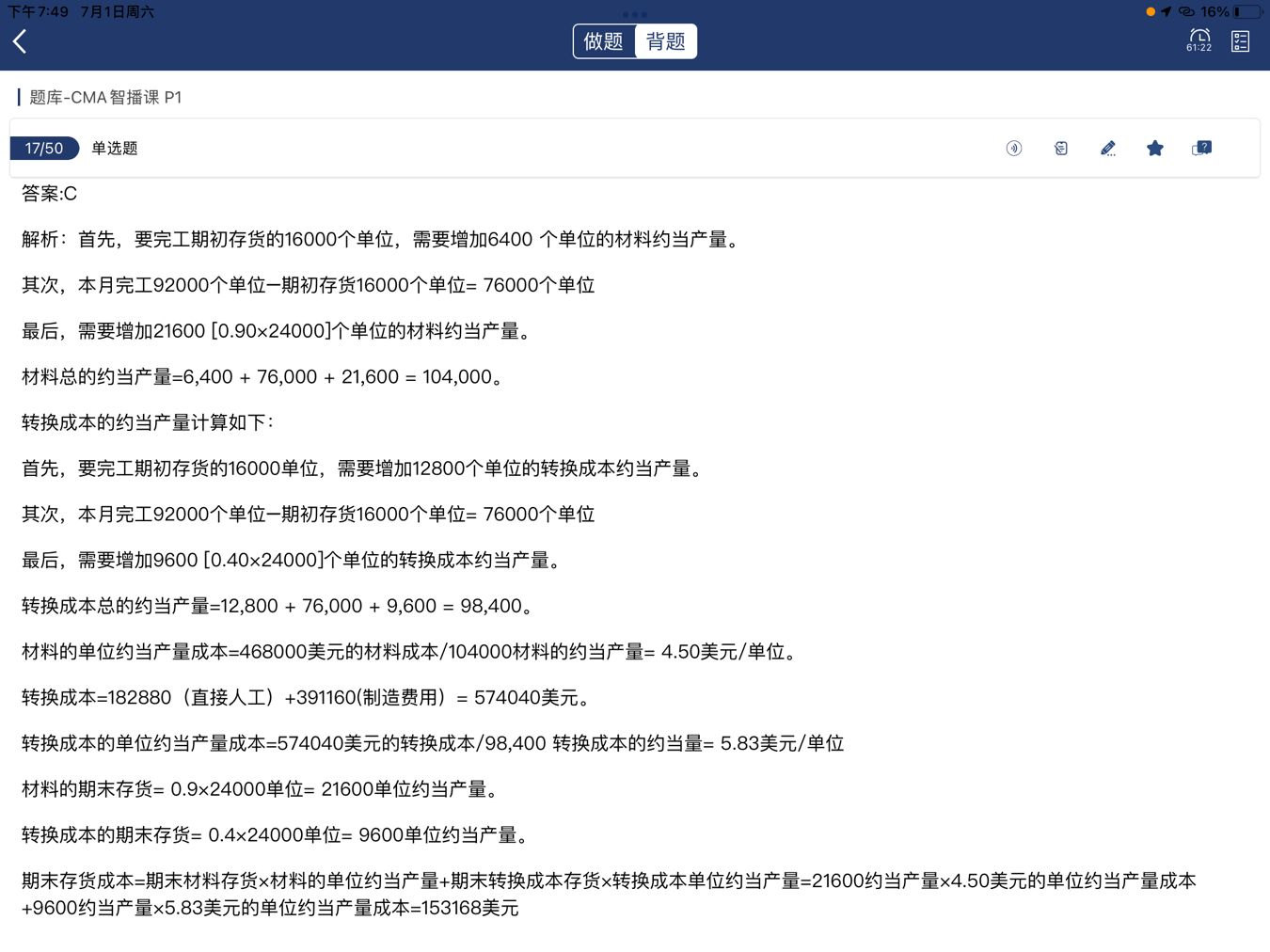Click the 17/50 question progress badge

44,149
